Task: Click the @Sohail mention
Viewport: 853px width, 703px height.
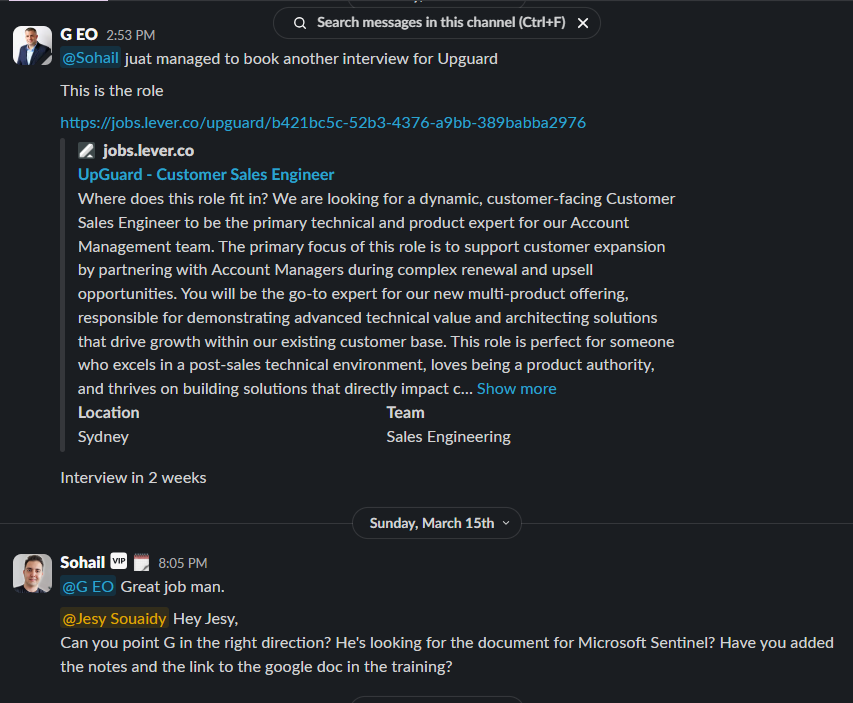Action: (x=91, y=58)
